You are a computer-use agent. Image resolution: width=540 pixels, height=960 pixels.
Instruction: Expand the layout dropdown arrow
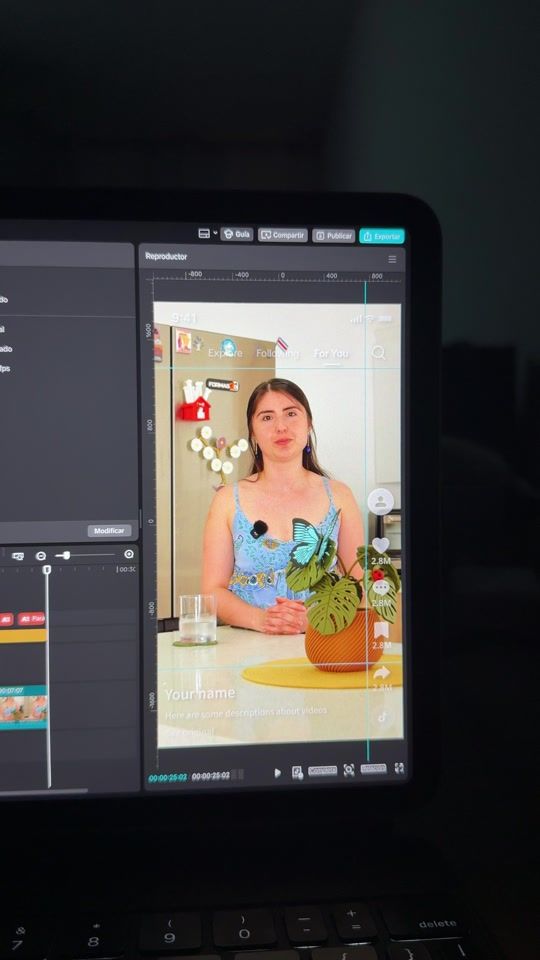[215, 233]
